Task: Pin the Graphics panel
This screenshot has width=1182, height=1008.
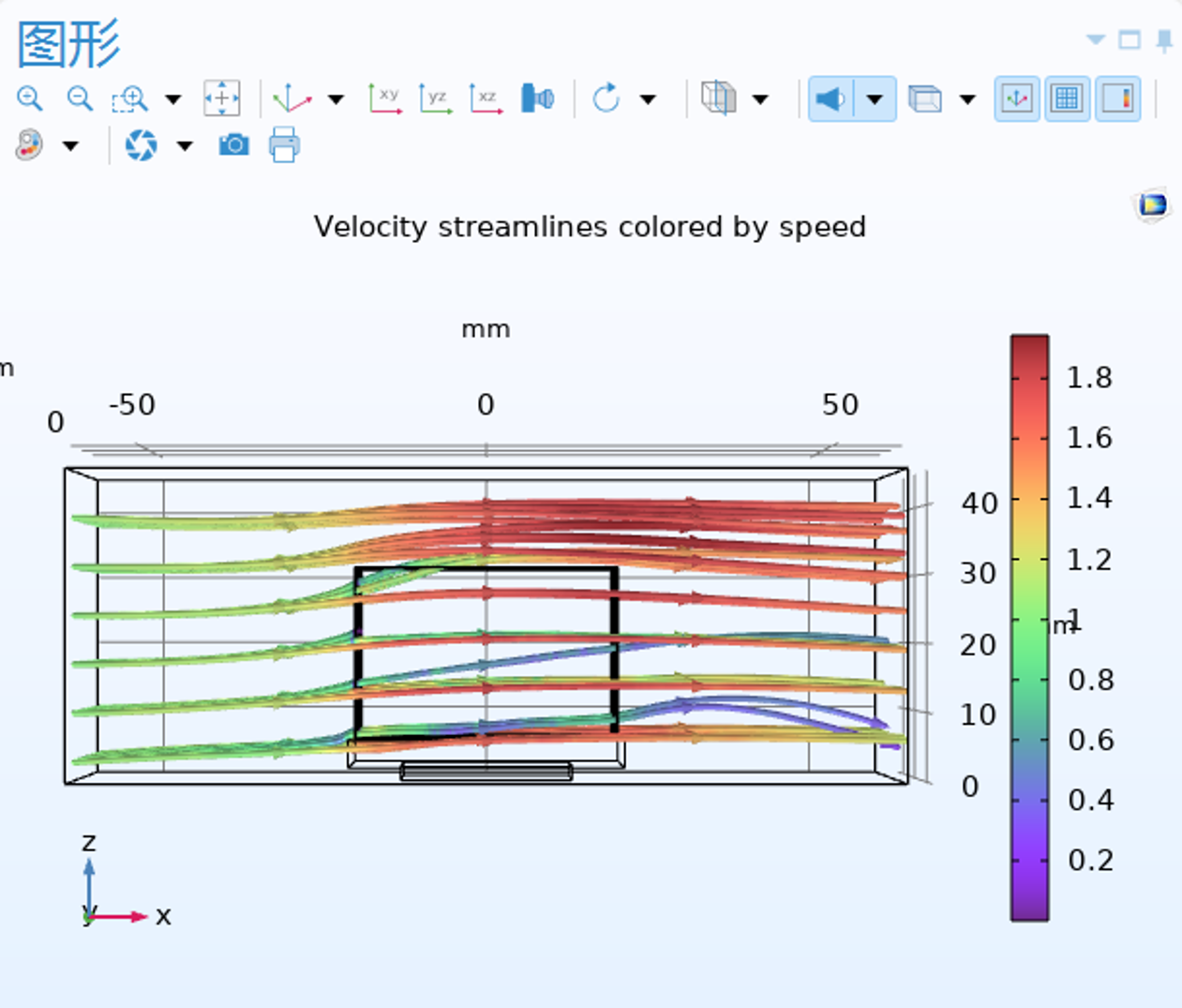Action: [1164, 41]
